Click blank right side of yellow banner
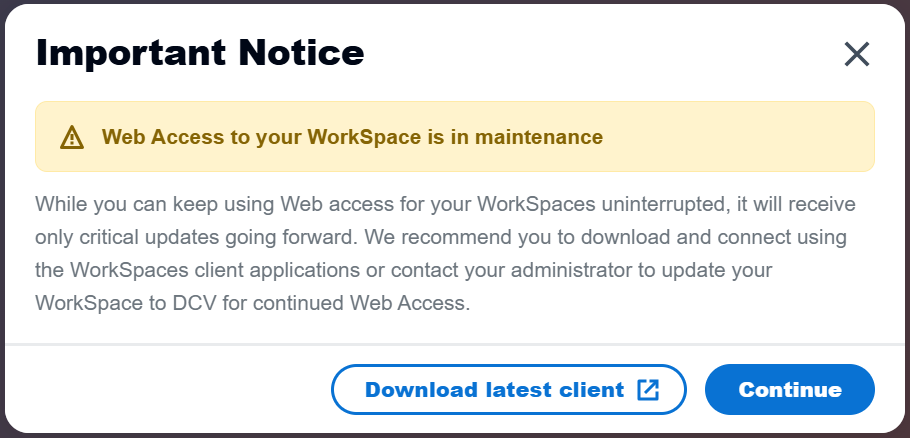 pyautogui.click(x=740, y=136)
